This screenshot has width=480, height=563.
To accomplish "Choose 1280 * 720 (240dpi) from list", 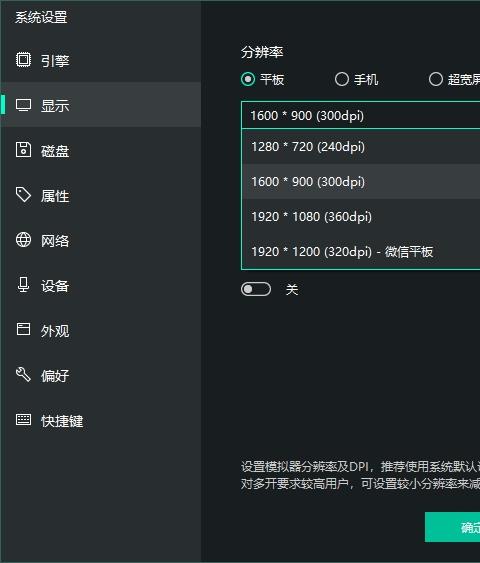I will 361,147.
